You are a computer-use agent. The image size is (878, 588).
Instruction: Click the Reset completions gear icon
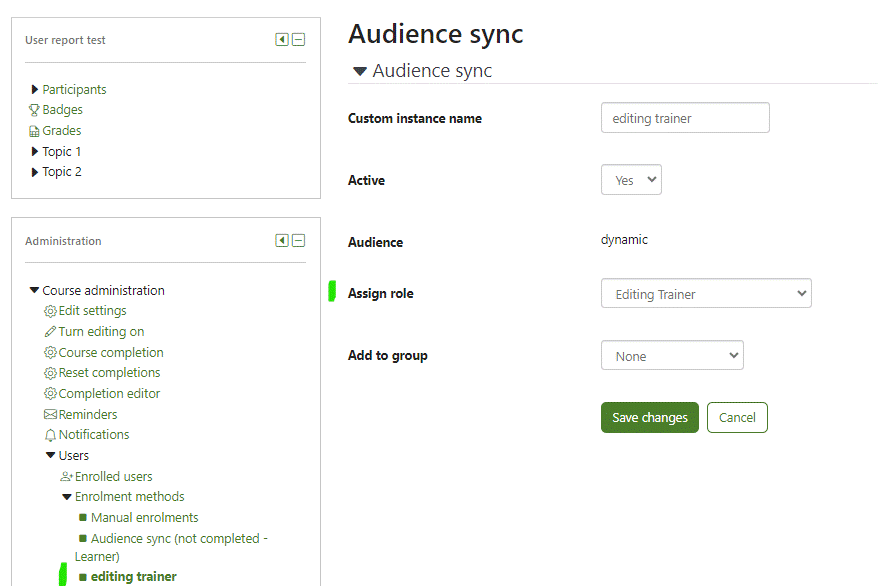50,373
